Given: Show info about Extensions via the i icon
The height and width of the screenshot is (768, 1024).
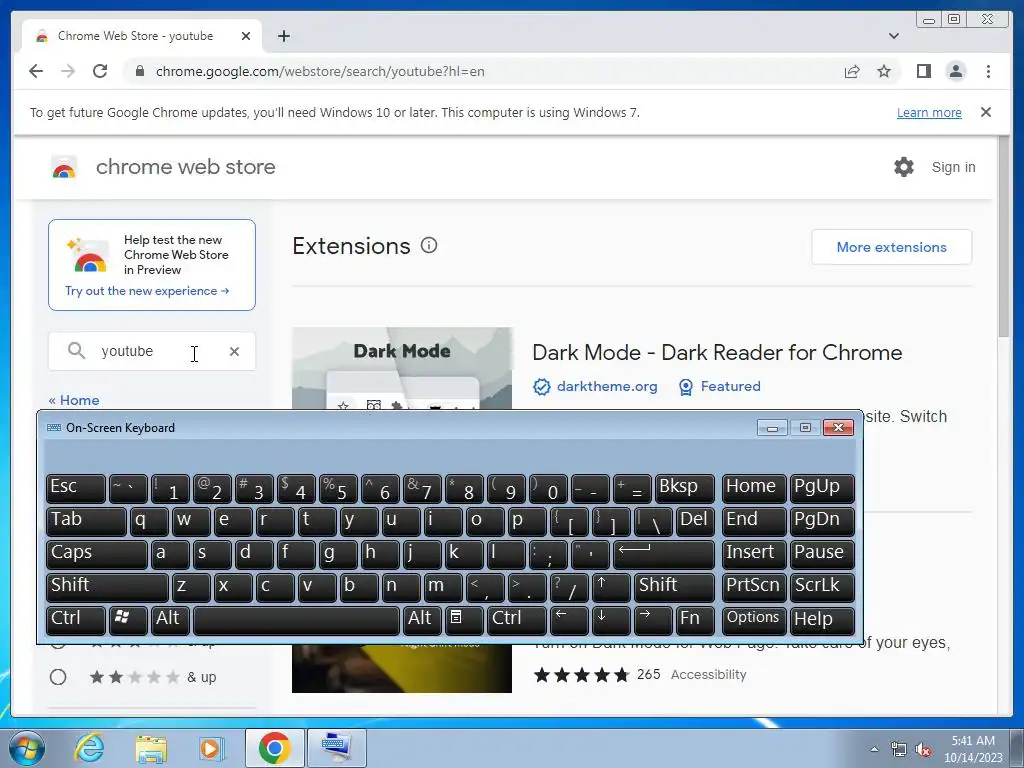Looking at the screenshot, I should 428,246.
